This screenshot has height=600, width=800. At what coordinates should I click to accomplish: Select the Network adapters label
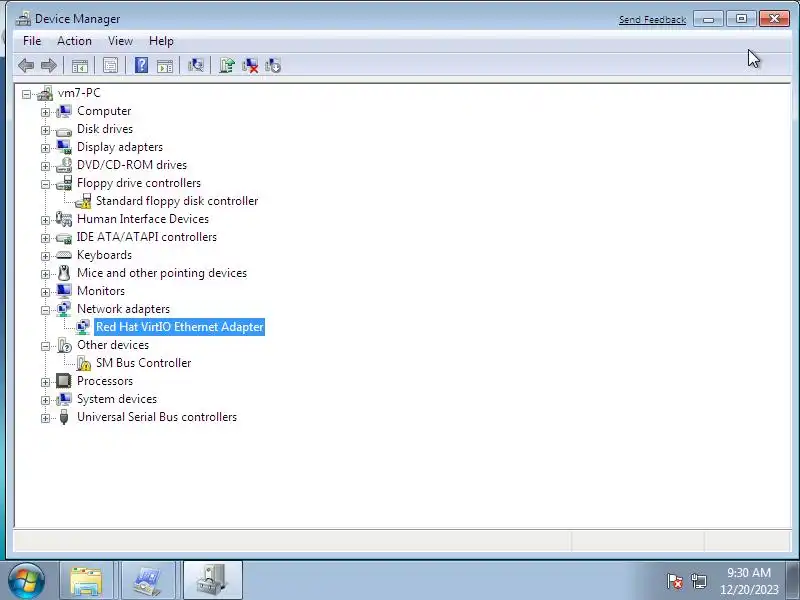click(123, 309)
